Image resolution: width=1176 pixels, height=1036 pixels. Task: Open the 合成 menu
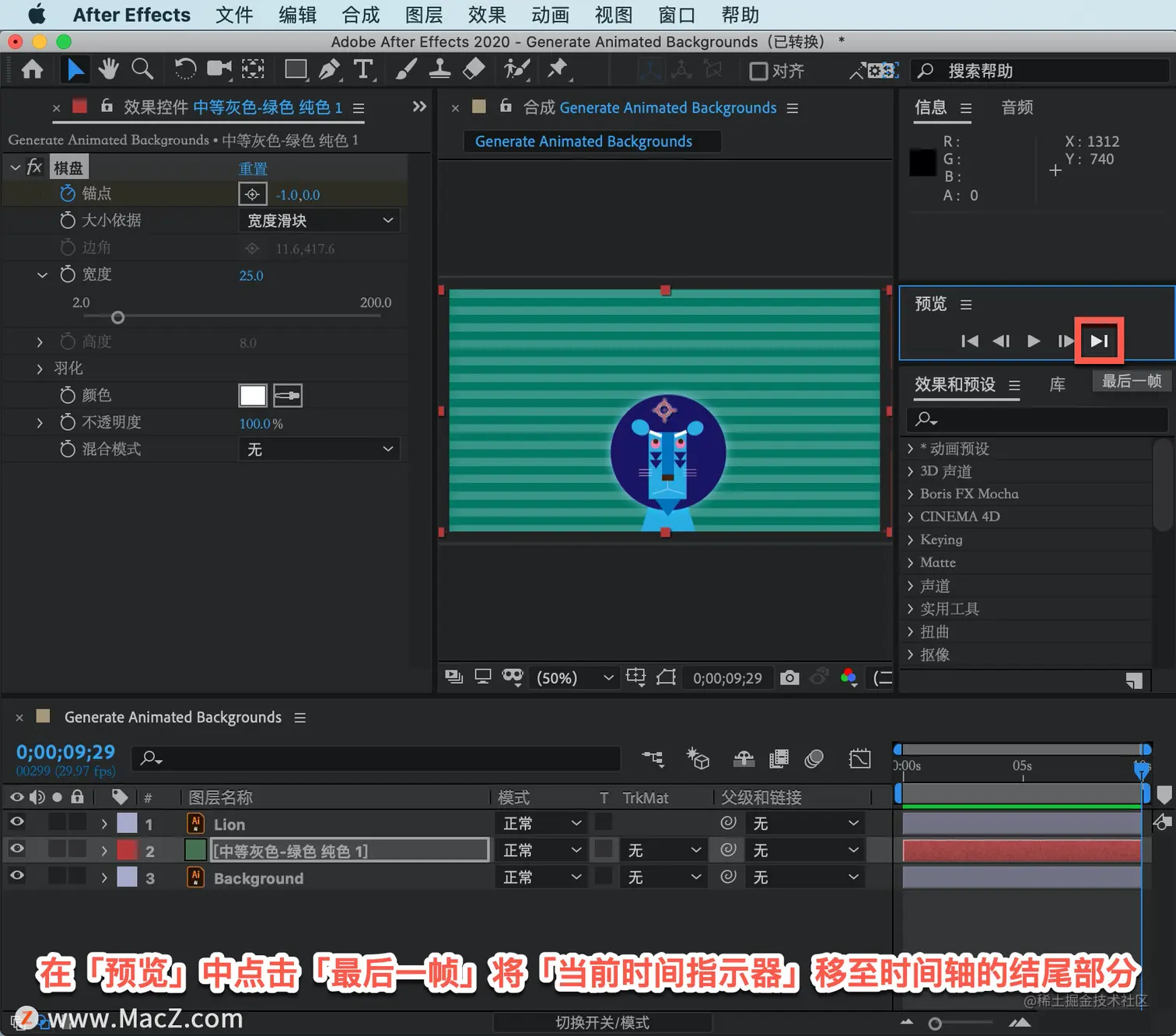(x=361, y=15)
